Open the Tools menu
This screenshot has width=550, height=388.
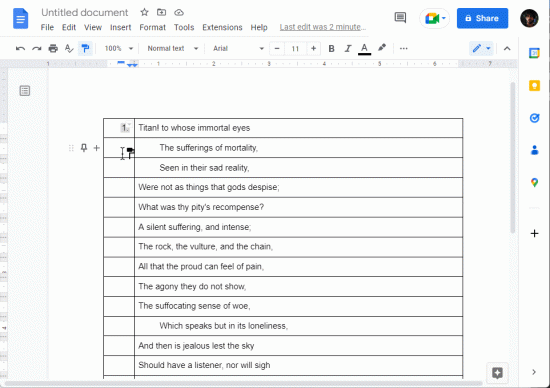pos(184,27)
